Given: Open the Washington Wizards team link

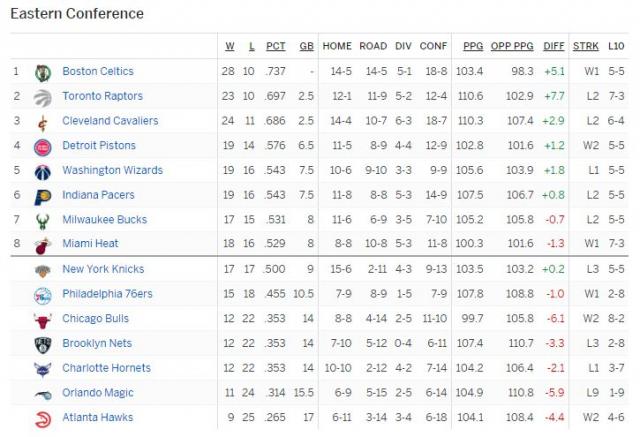Looking at the screenshot, I should point(112,171).
